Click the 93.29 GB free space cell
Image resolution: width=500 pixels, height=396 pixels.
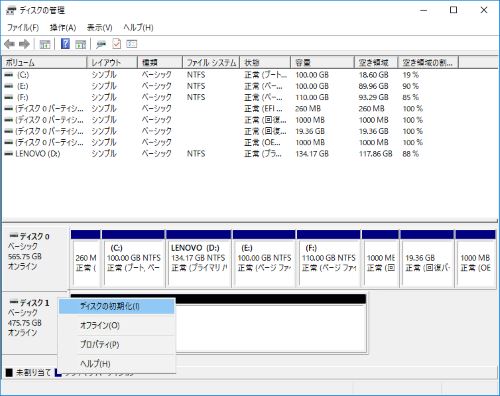pos(374,98)
